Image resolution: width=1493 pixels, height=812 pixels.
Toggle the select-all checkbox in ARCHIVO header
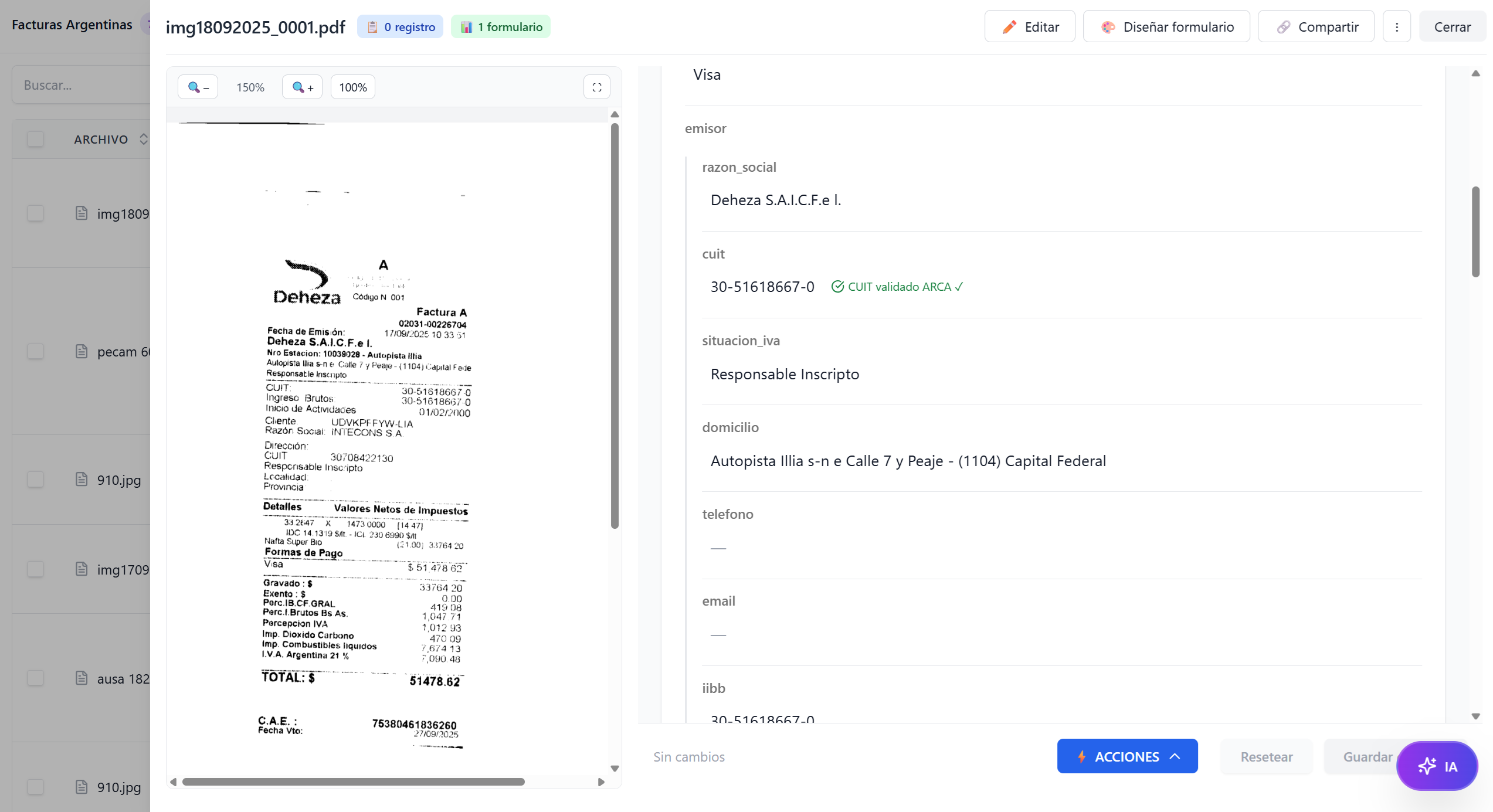(x=36, y=140)
